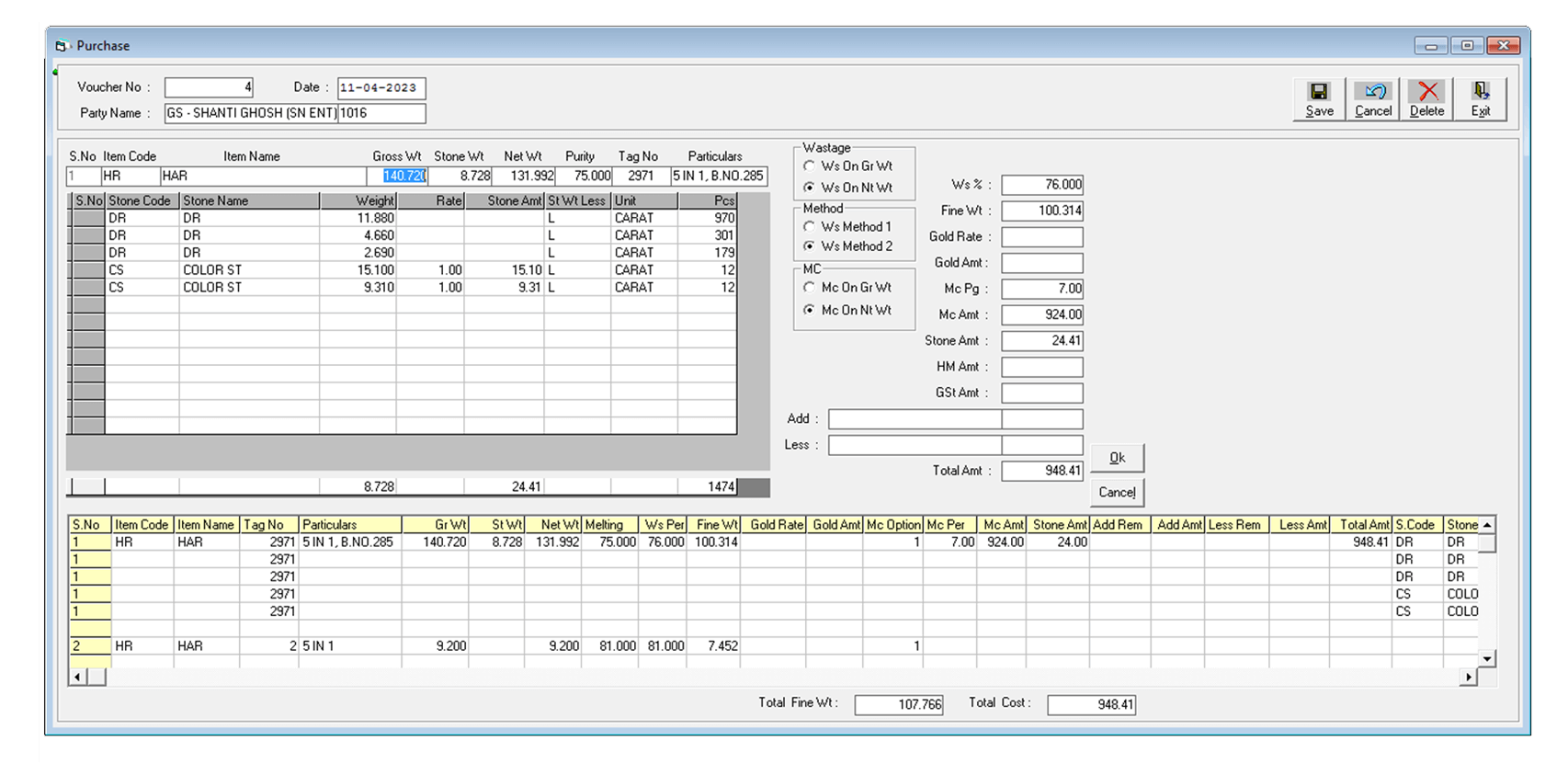
Task: Click the Less remark text field
Action: [x=915, y=445]
